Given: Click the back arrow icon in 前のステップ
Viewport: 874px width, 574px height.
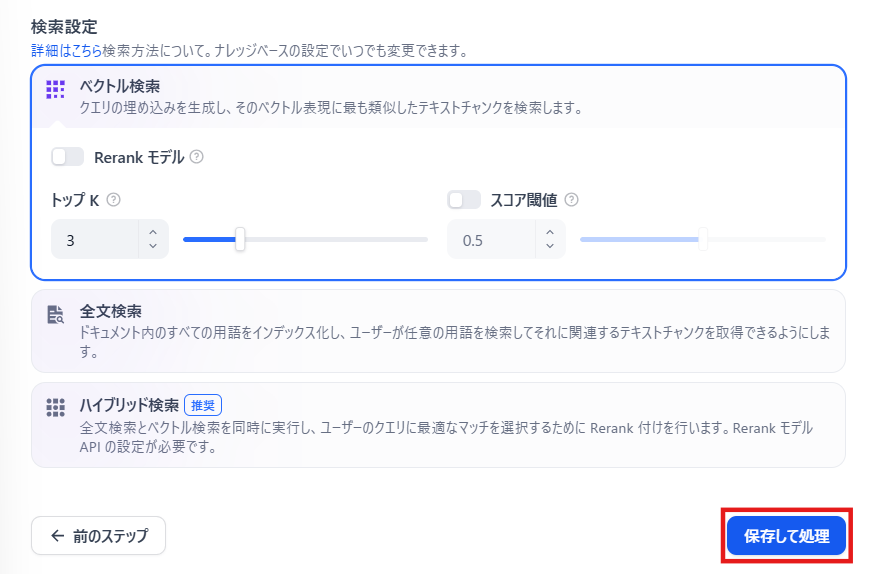Looking at the screenshot, I should [x=57, y=536].
